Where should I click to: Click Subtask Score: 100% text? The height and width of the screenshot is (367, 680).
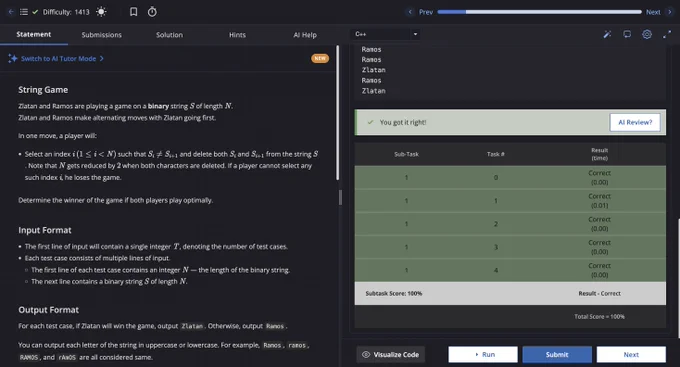(394, 294)
